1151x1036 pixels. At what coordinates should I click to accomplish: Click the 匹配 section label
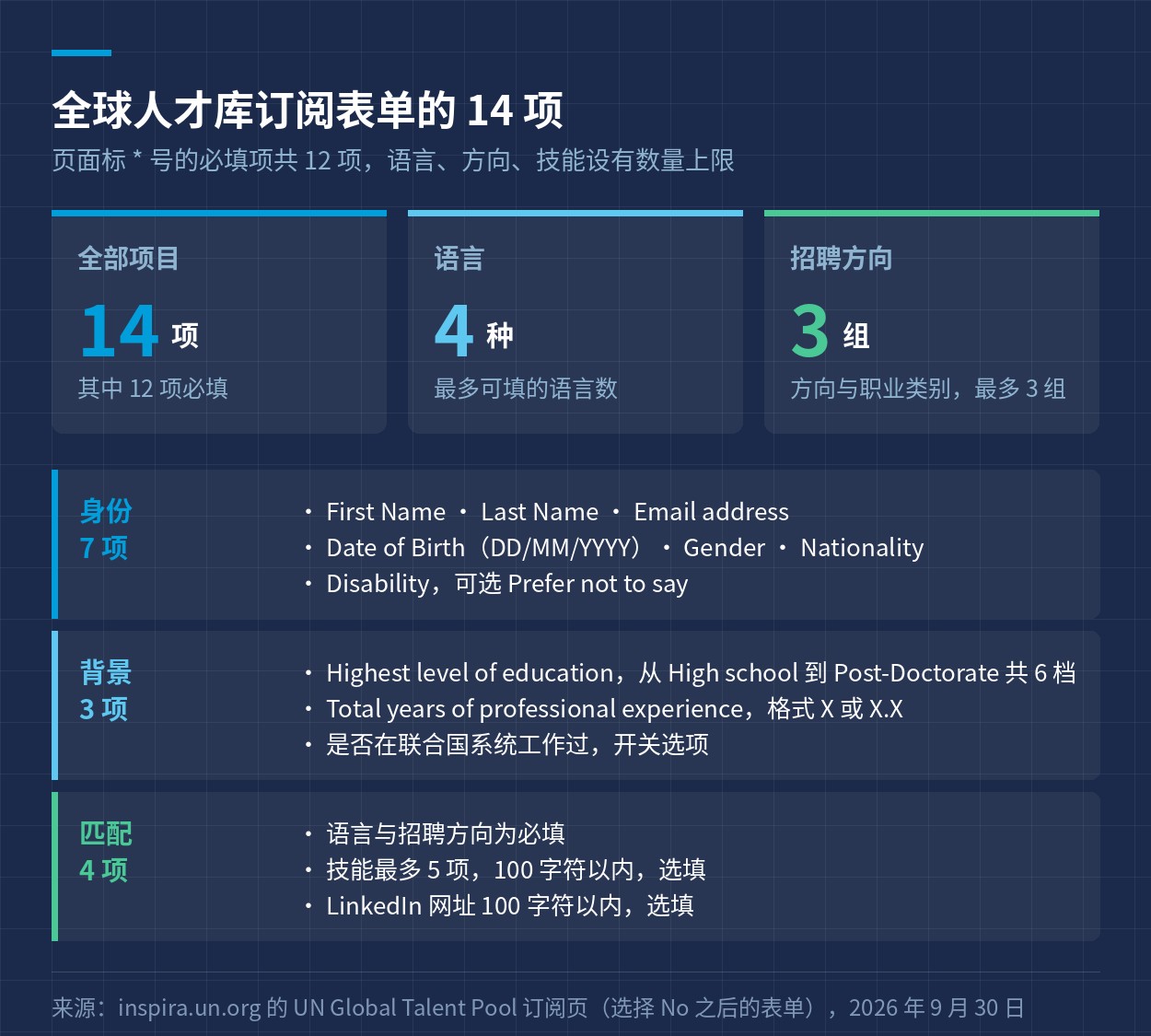[x=106, y=832]
